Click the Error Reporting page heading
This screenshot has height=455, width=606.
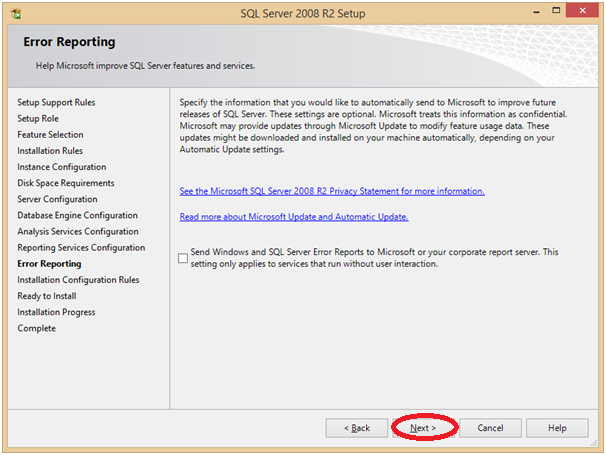[x=69, y=42]
